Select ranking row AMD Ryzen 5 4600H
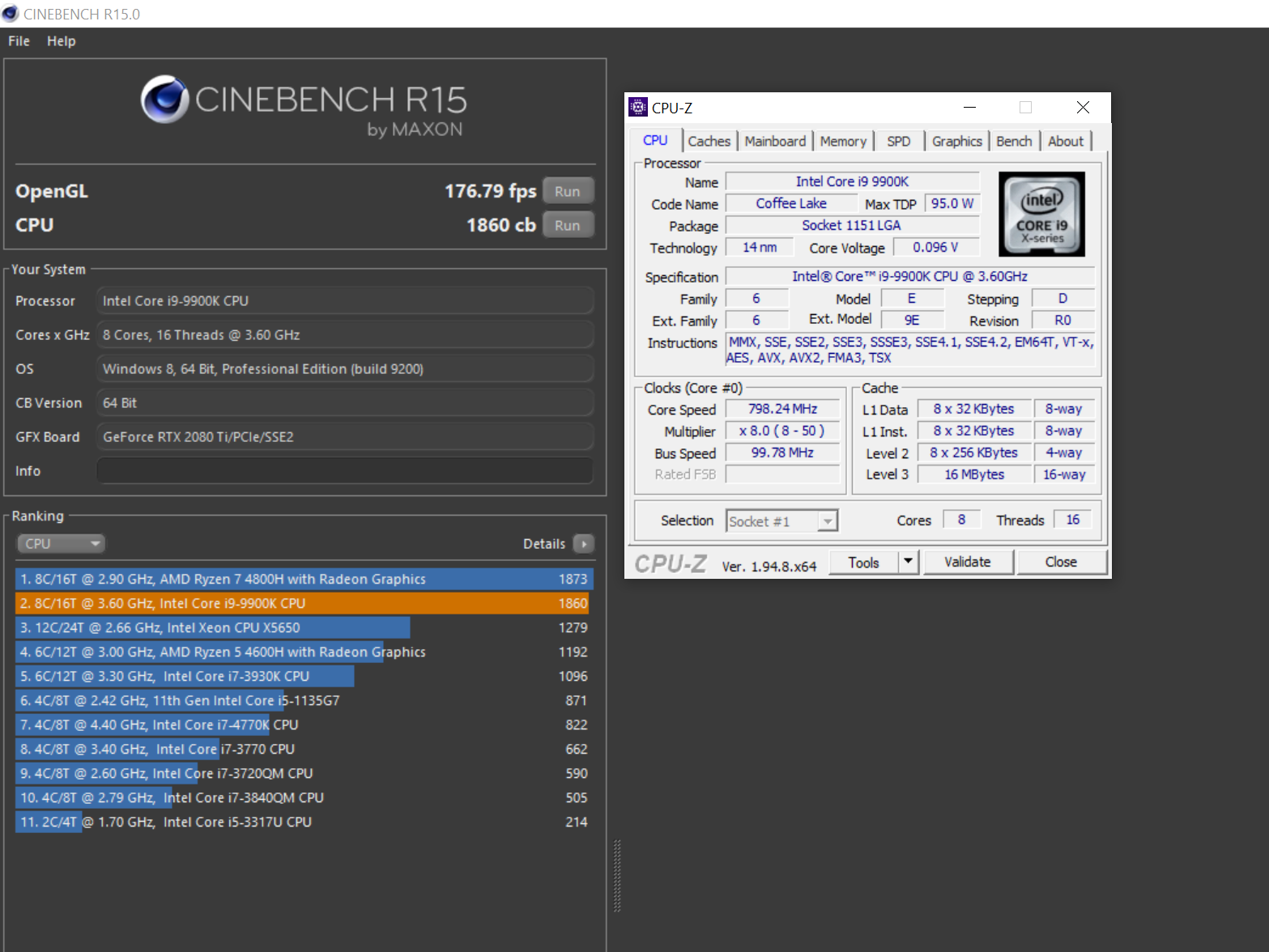 304,652
